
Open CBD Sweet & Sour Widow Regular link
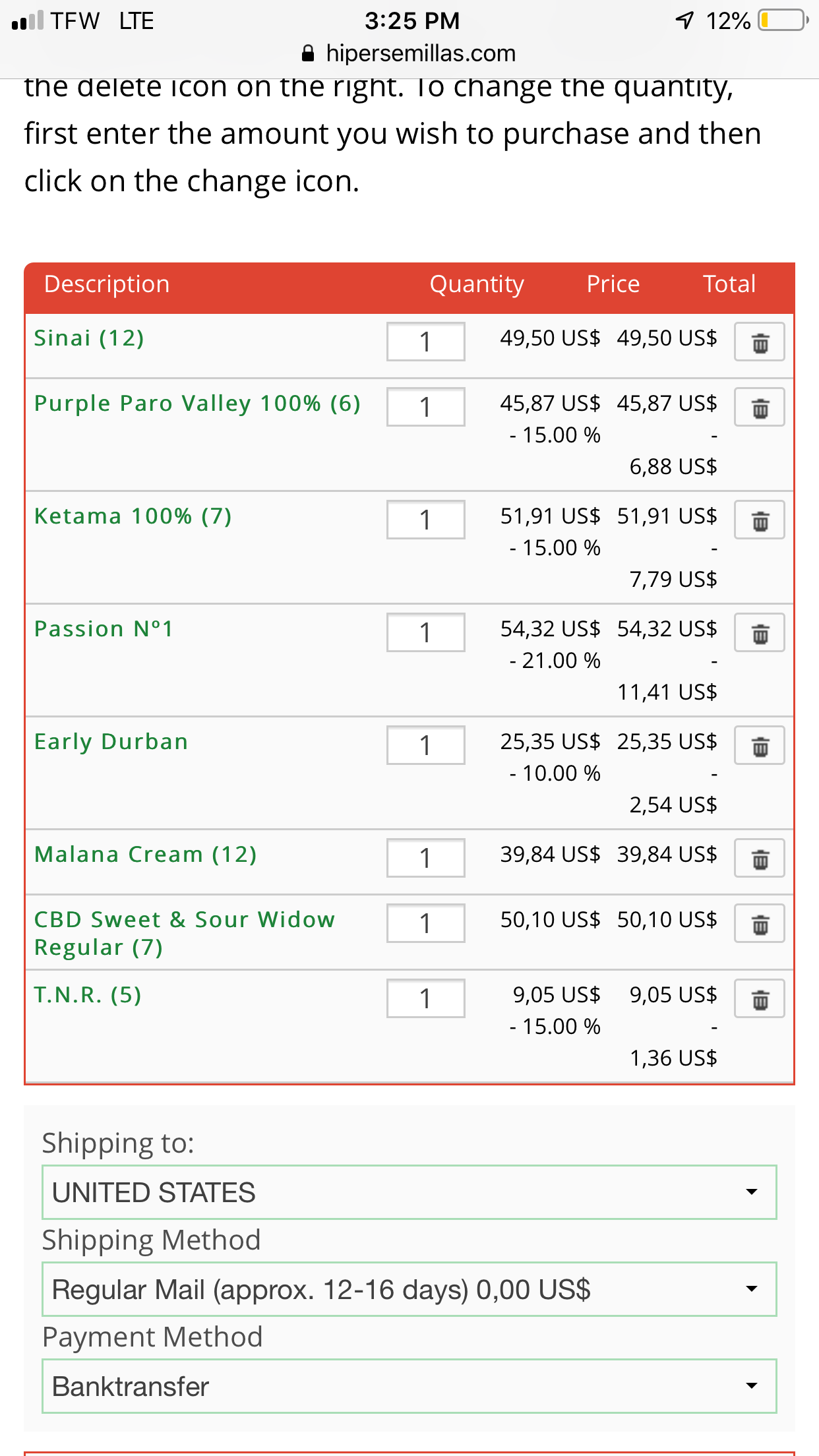click(x=185, y=933)
